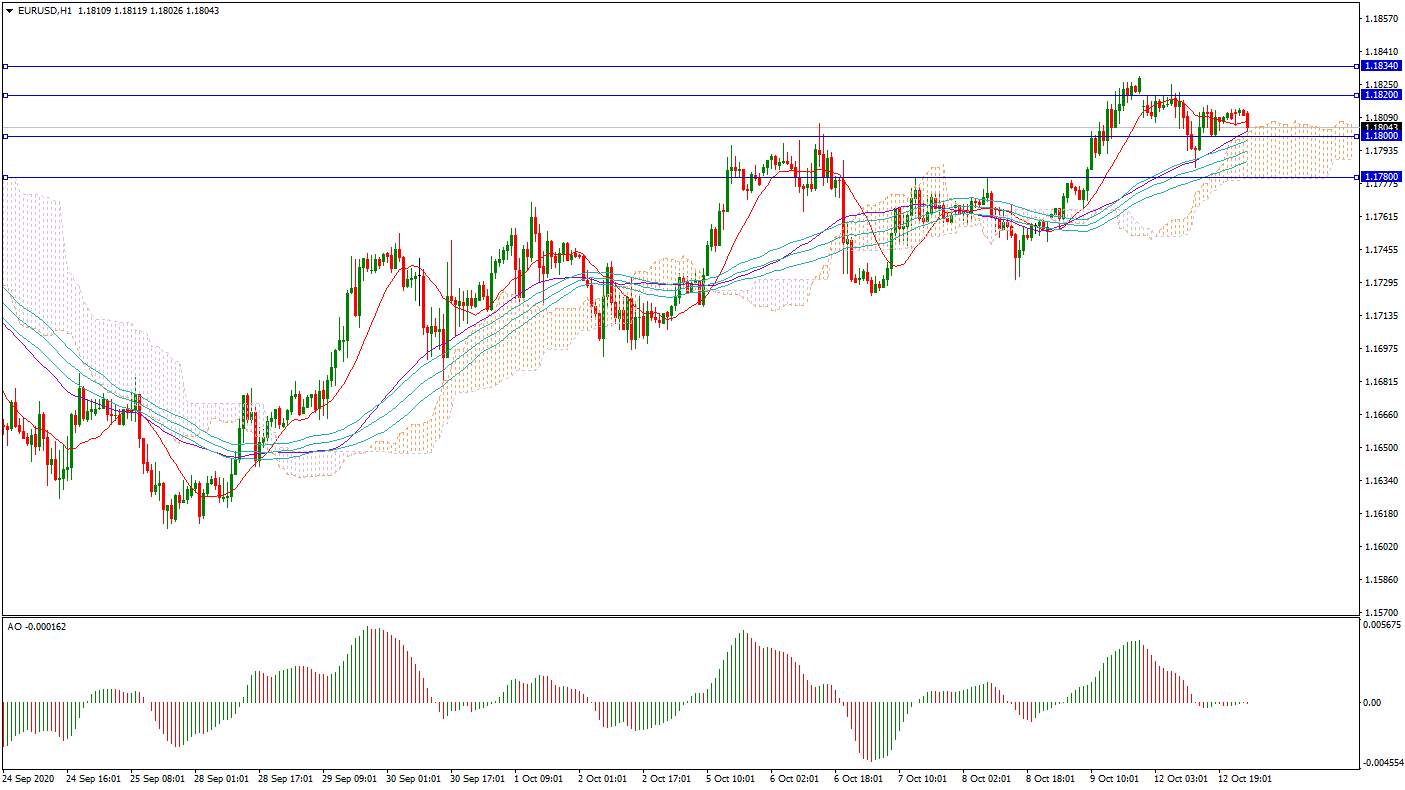The image size is (1405, 790).
Task: Click the 24 Sep 16:01 time label
Action: click(x=94, y=778)
